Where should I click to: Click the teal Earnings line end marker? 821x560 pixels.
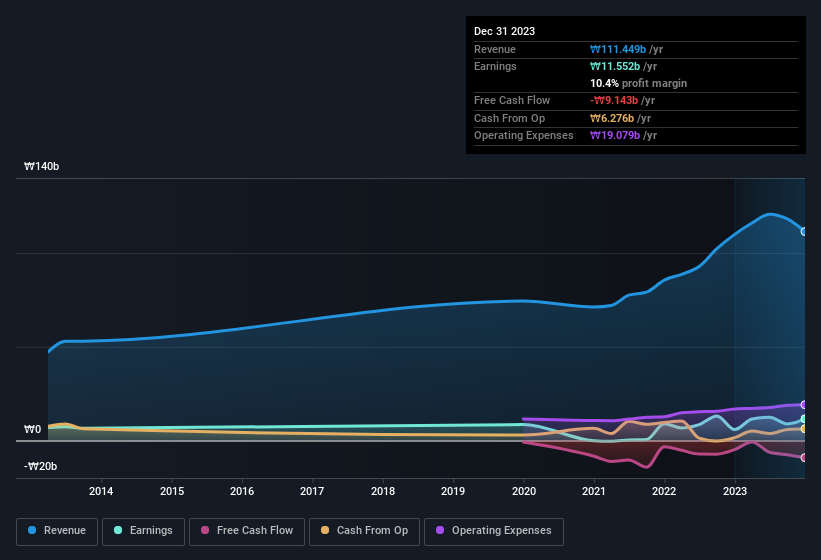pyautogui.click(x=804, y=419)
